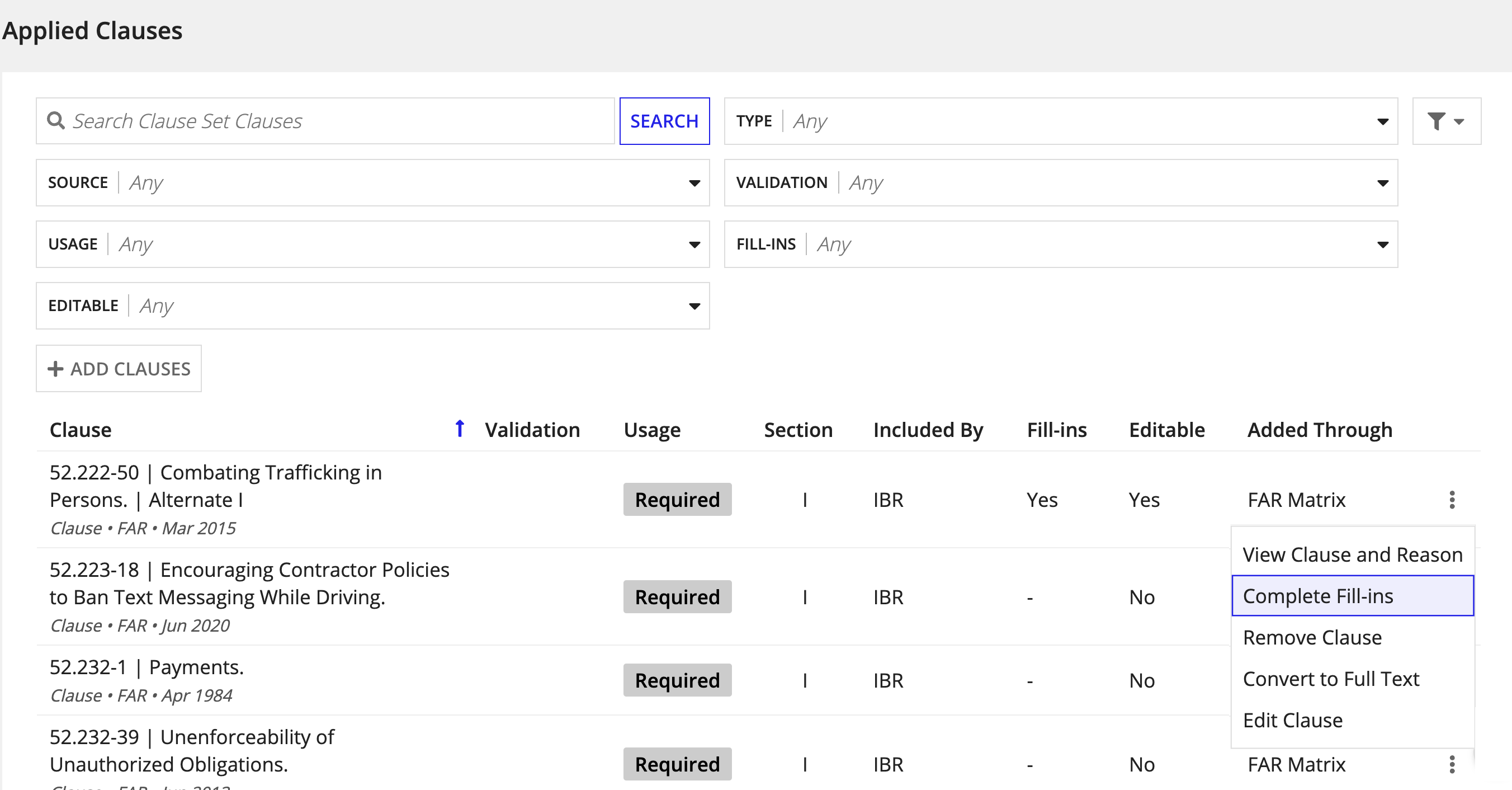This screenshot has height=790, width=1512.
Task: Open the kebab menu for clause 52.222-50
Action: pos(1452,500)
